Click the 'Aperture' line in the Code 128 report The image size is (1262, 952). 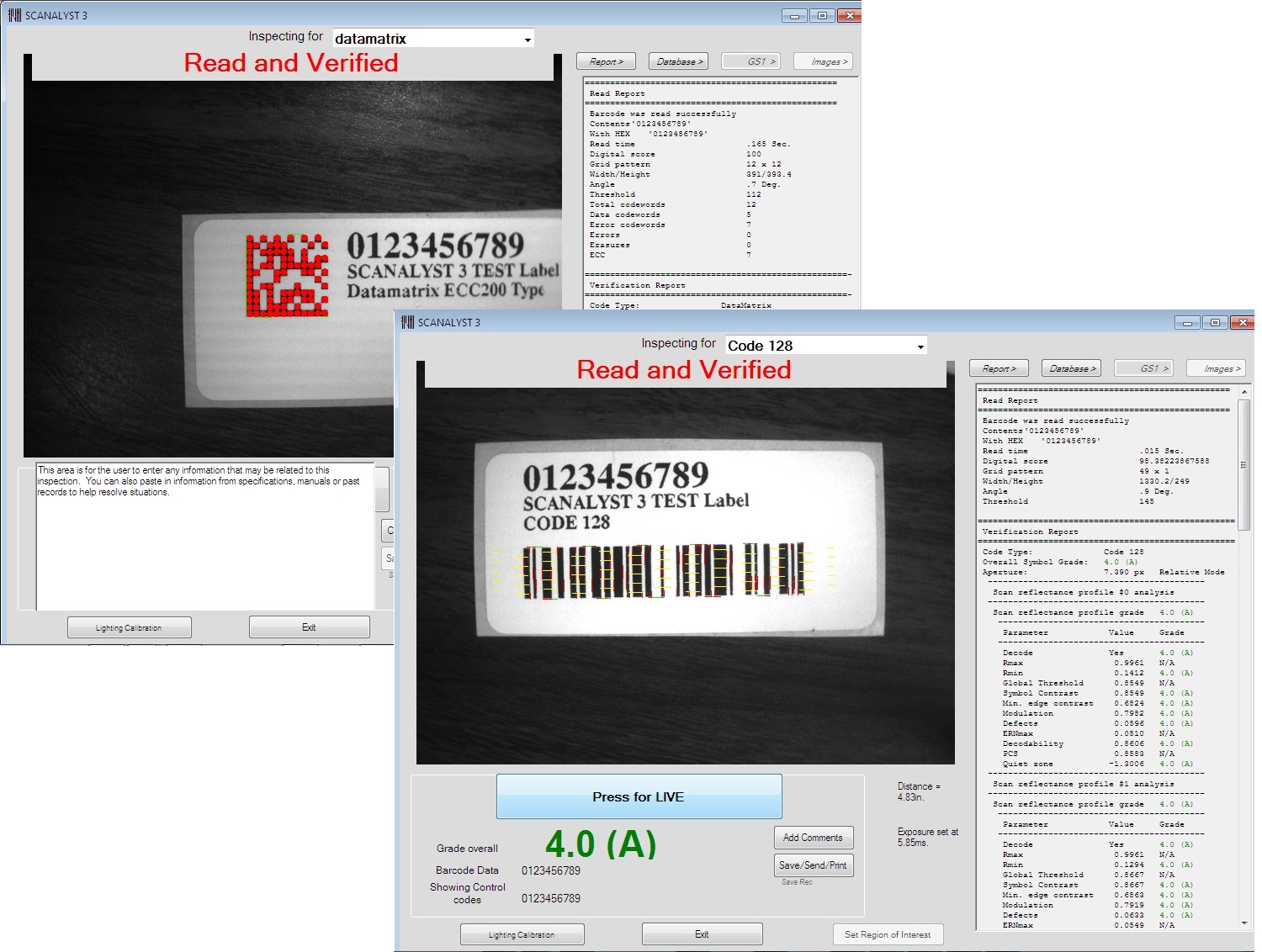click(x=1103, y=572)
